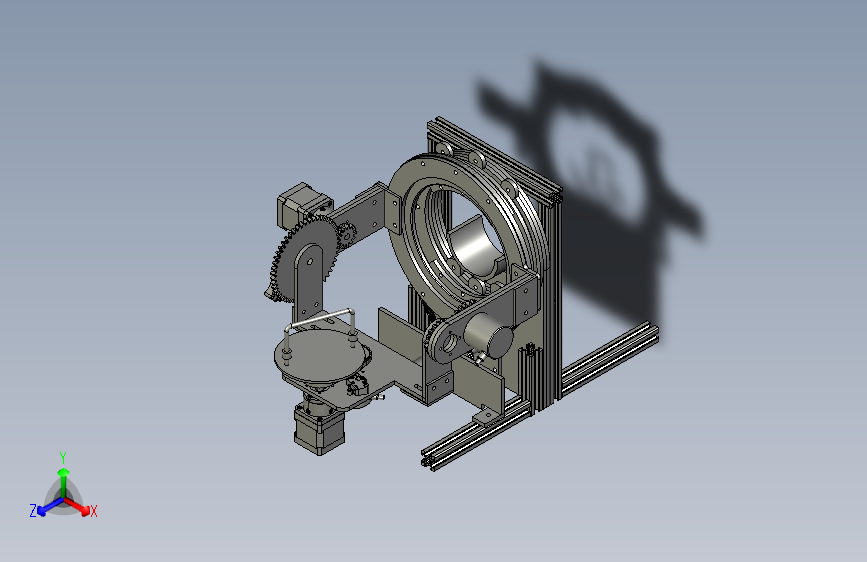This screenshot has width=867, height=562.
Task: Select the cylindrical motor on the lower arm
Action: click(488, 335)
